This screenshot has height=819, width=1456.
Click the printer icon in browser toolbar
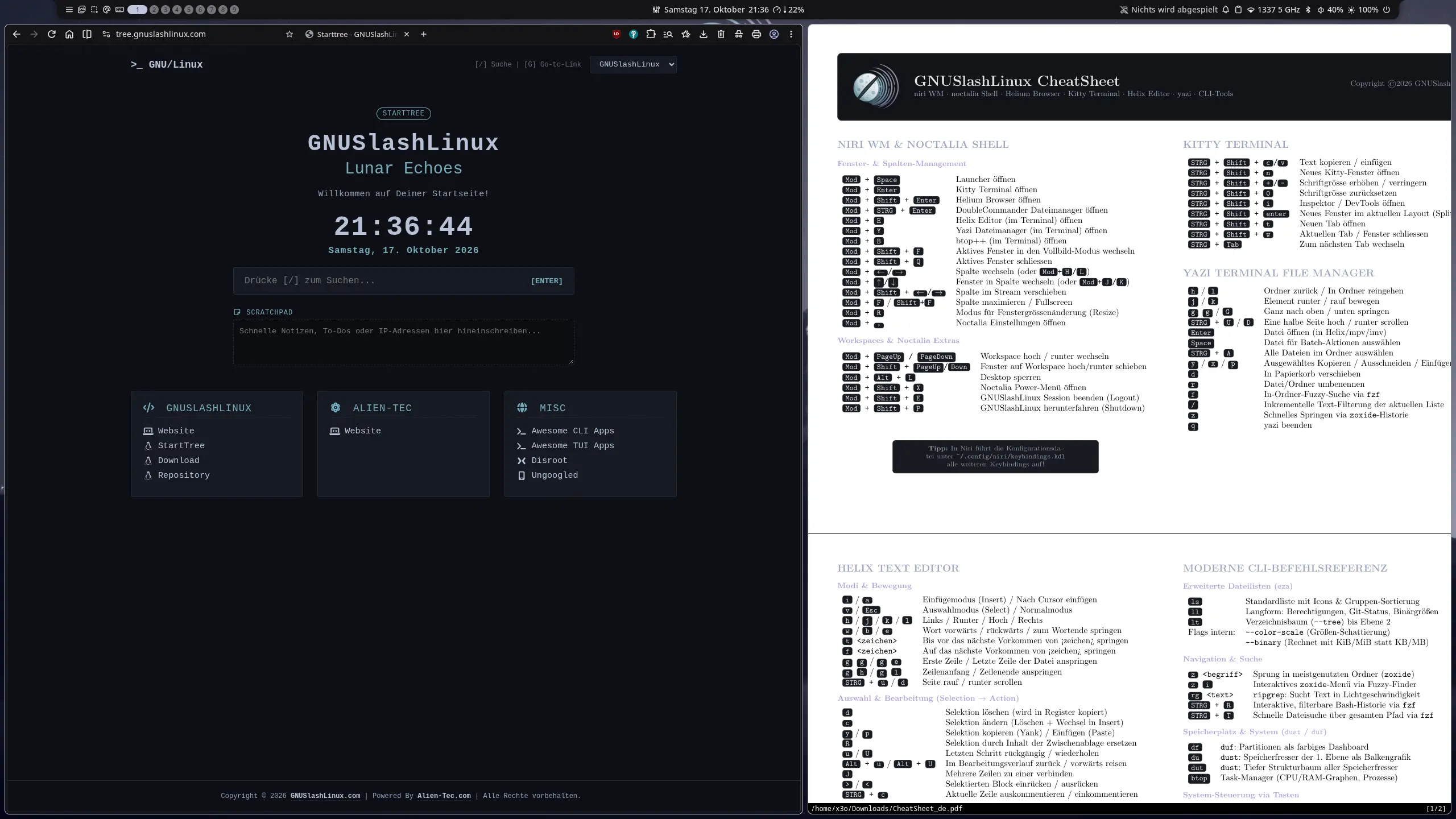point(756,34)
